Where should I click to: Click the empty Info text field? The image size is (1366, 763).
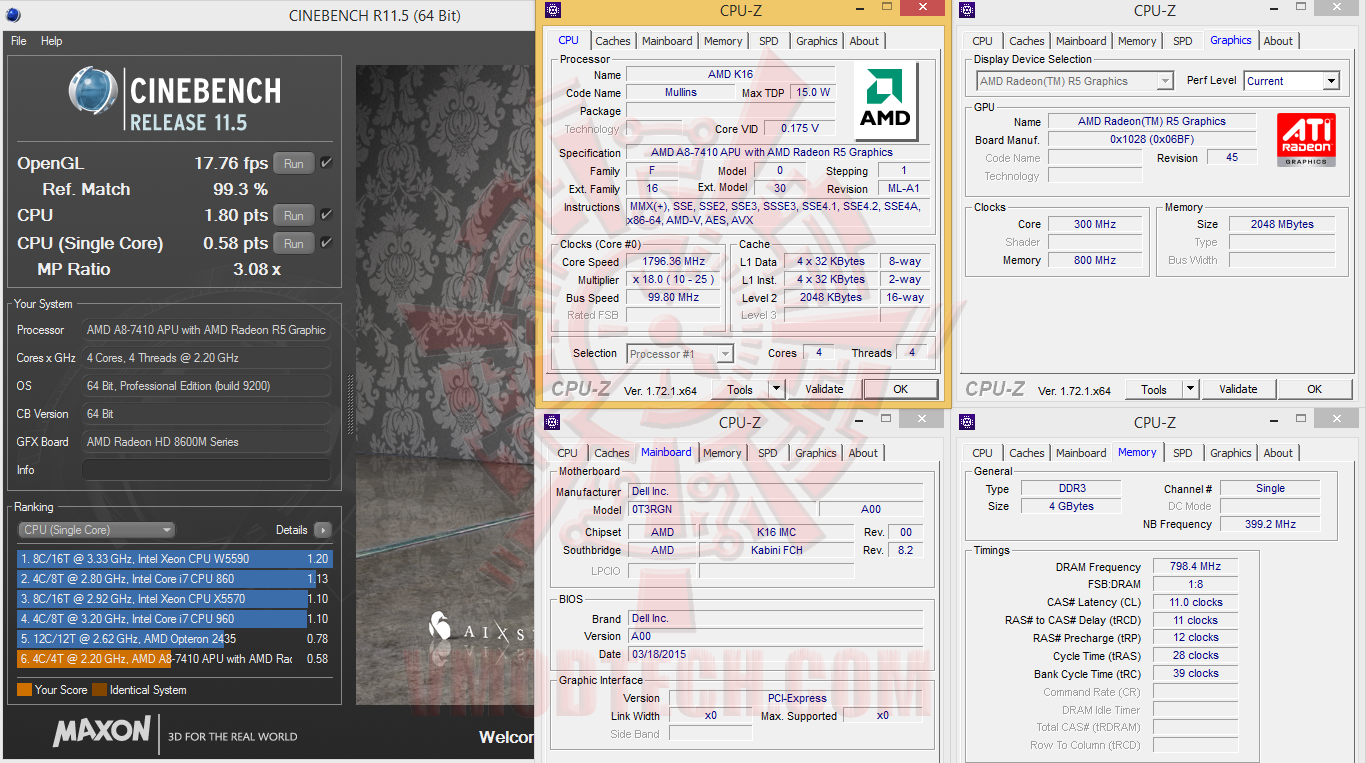206,470
